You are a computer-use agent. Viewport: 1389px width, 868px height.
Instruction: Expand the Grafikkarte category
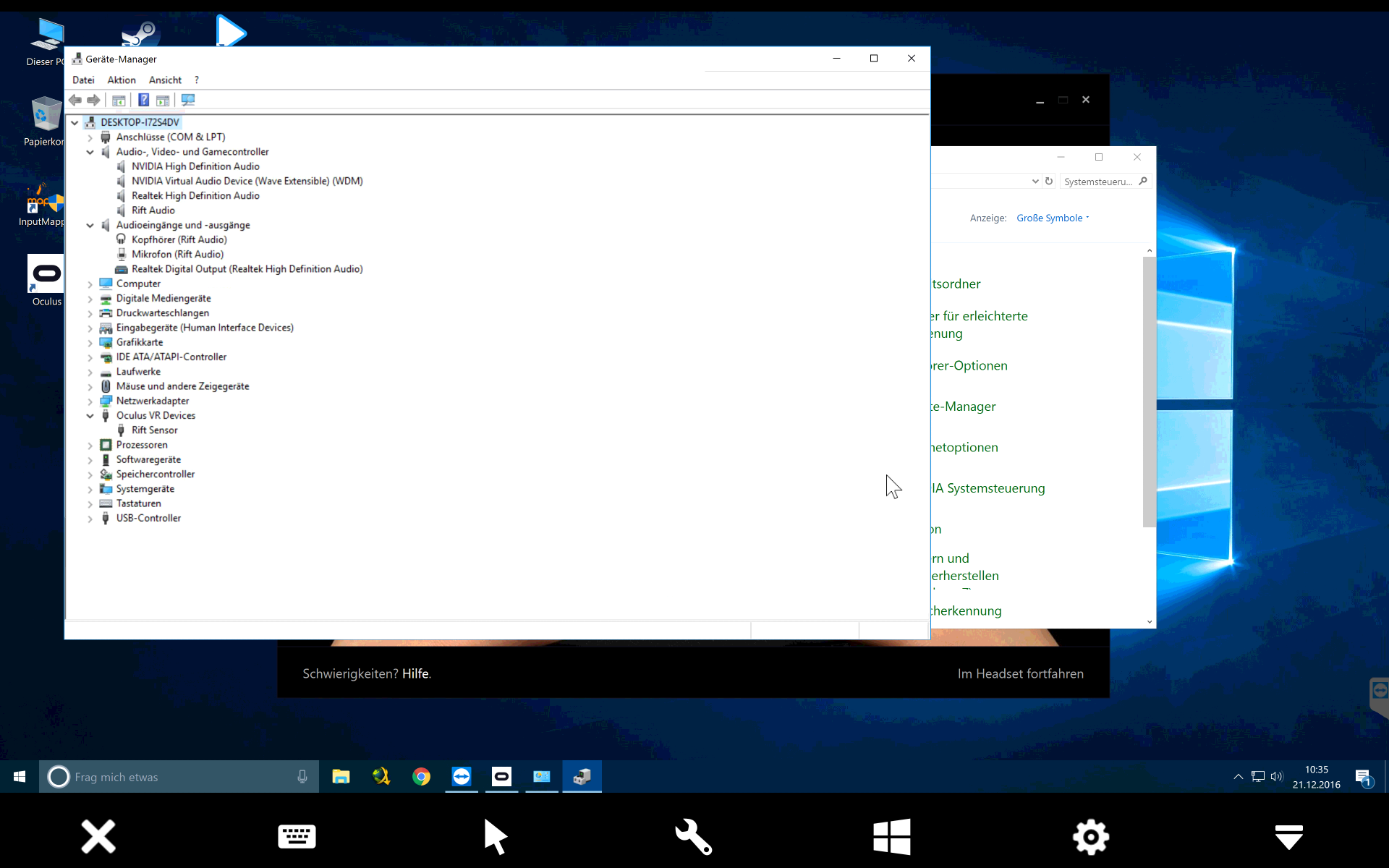pyautogui.click(x=90, y=343)
